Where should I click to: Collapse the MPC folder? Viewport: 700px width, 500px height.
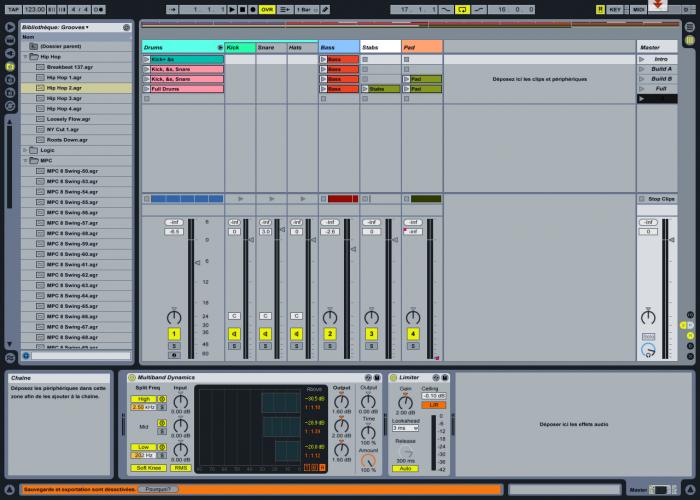coord(25,160)
